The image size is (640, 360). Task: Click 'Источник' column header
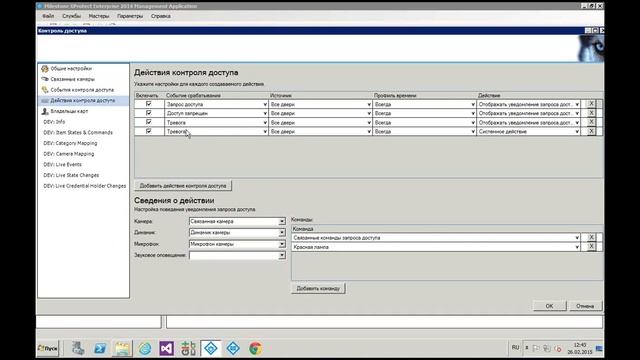(281, 96)
